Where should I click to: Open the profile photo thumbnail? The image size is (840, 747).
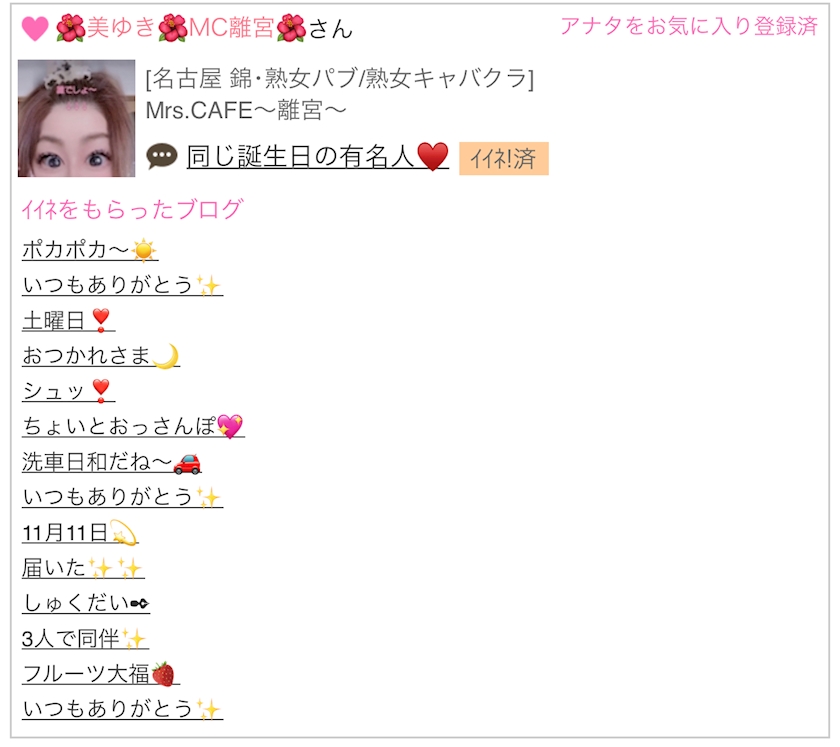coord(77,118)
